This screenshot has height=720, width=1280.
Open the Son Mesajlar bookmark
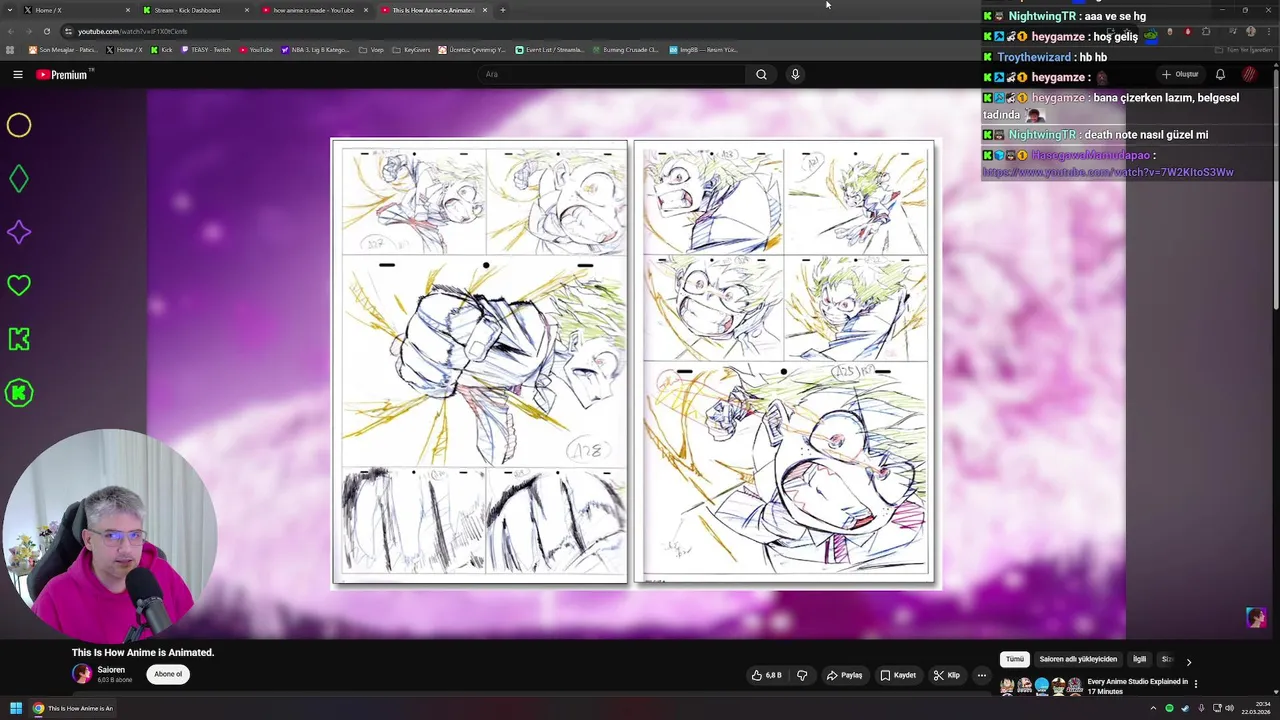[x=62, y=49]
